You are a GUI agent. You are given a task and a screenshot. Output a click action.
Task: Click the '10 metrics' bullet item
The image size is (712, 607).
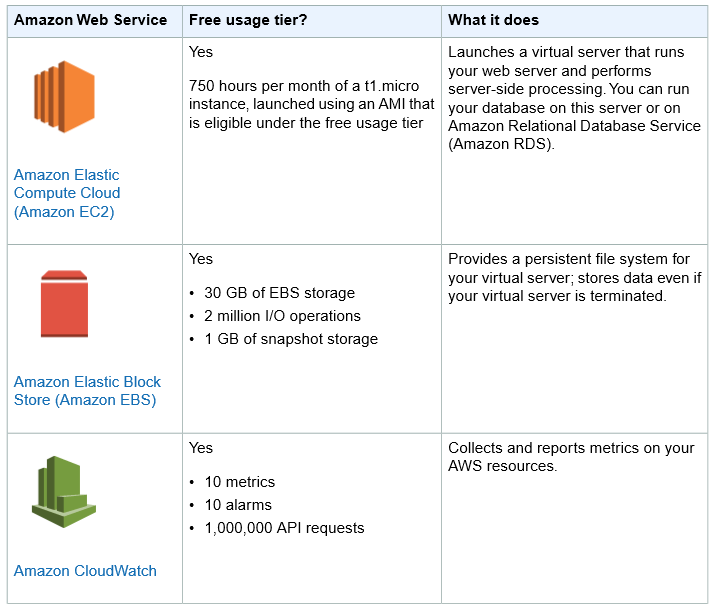(x=240, y=482)
